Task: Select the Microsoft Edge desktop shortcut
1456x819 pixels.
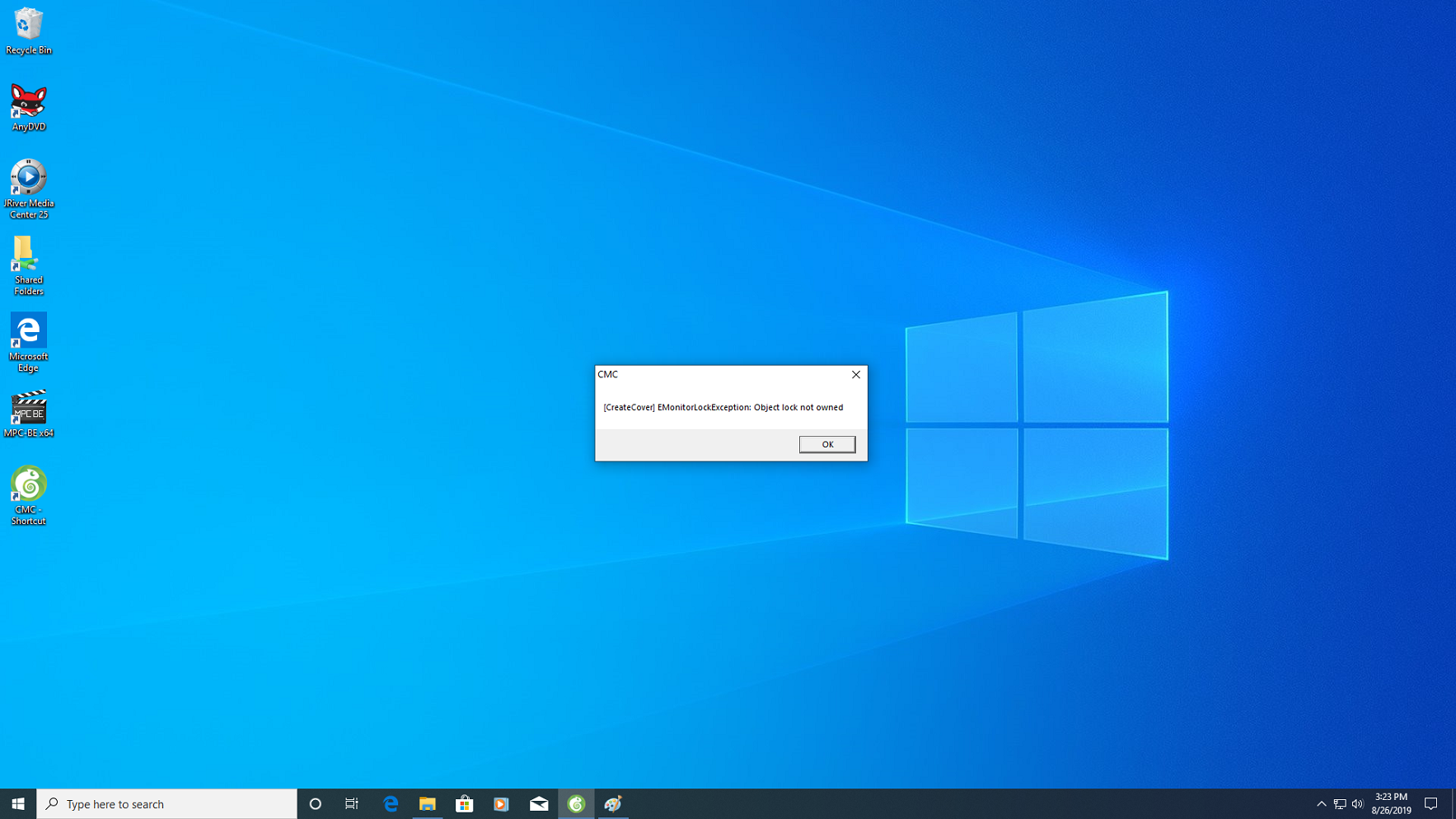Action: (29, 343)
